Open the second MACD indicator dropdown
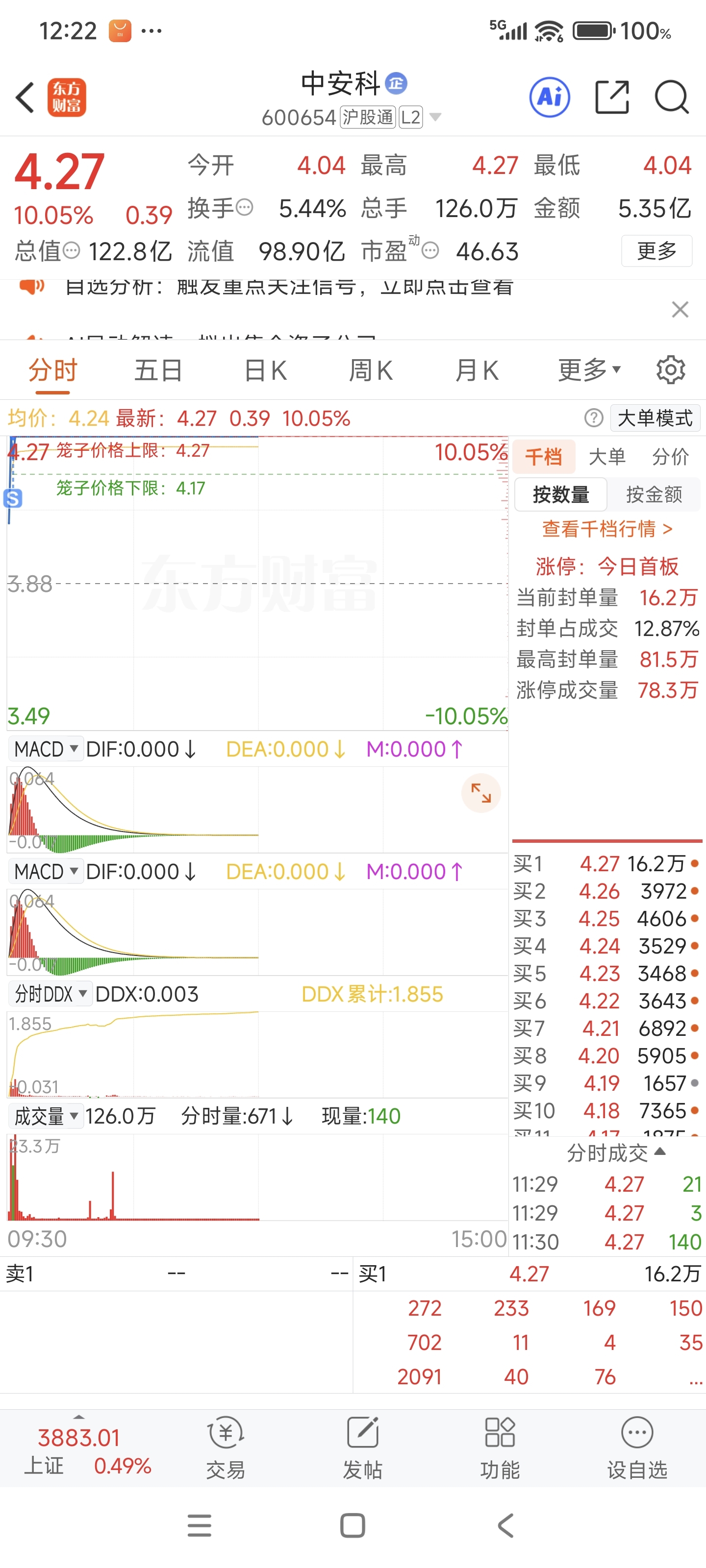Viewport: 706px width, 1568px height. (46, 871)
